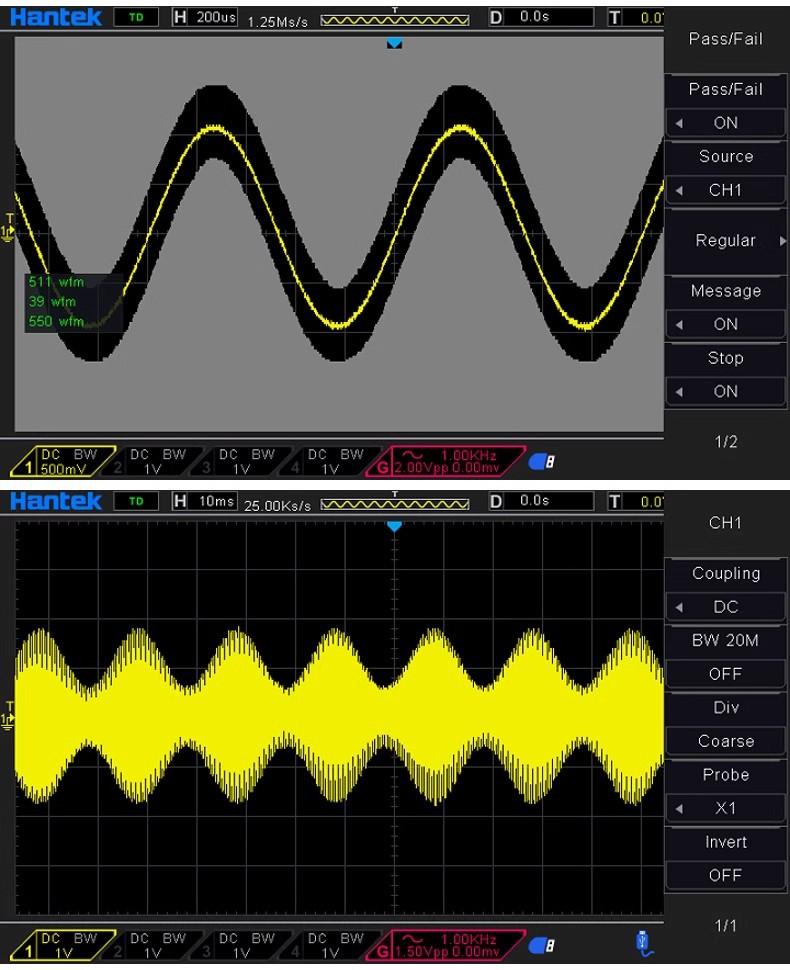Change the Source CH1 selection
This screenshot has width=790, height=970.
(726, 190)
